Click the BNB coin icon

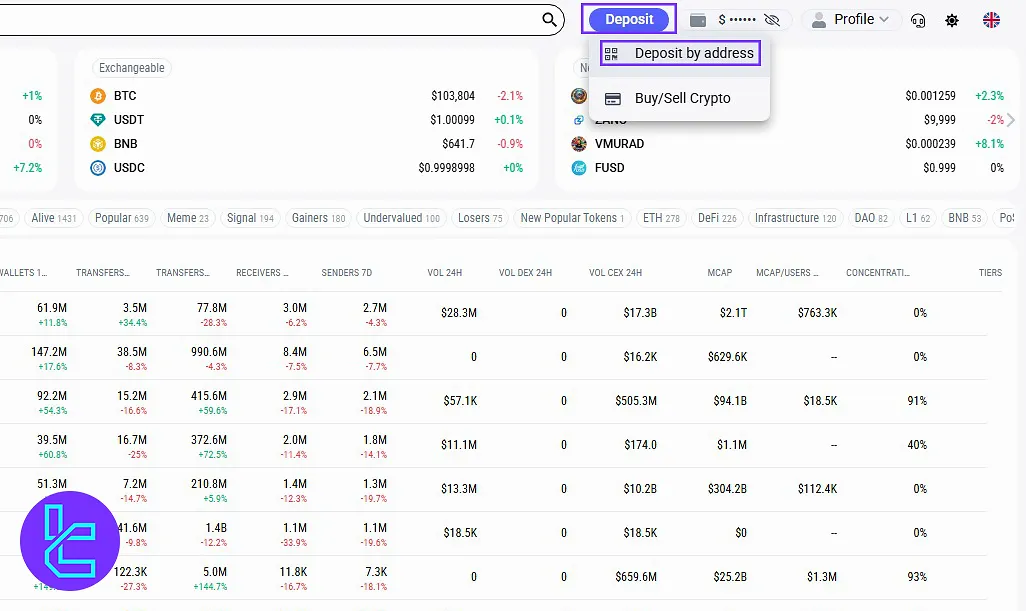point(98,144)
